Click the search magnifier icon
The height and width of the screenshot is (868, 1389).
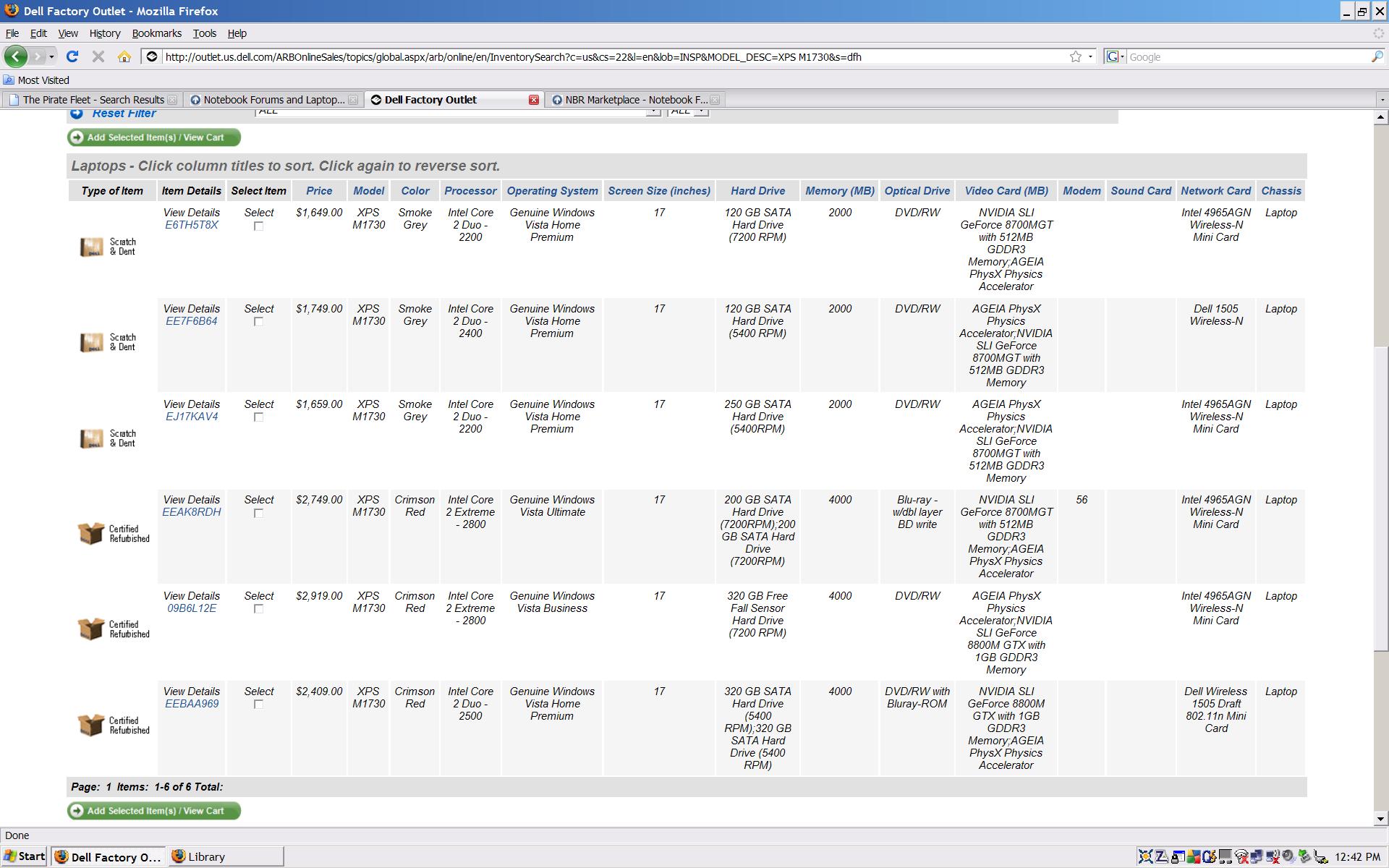[1377, 56]
